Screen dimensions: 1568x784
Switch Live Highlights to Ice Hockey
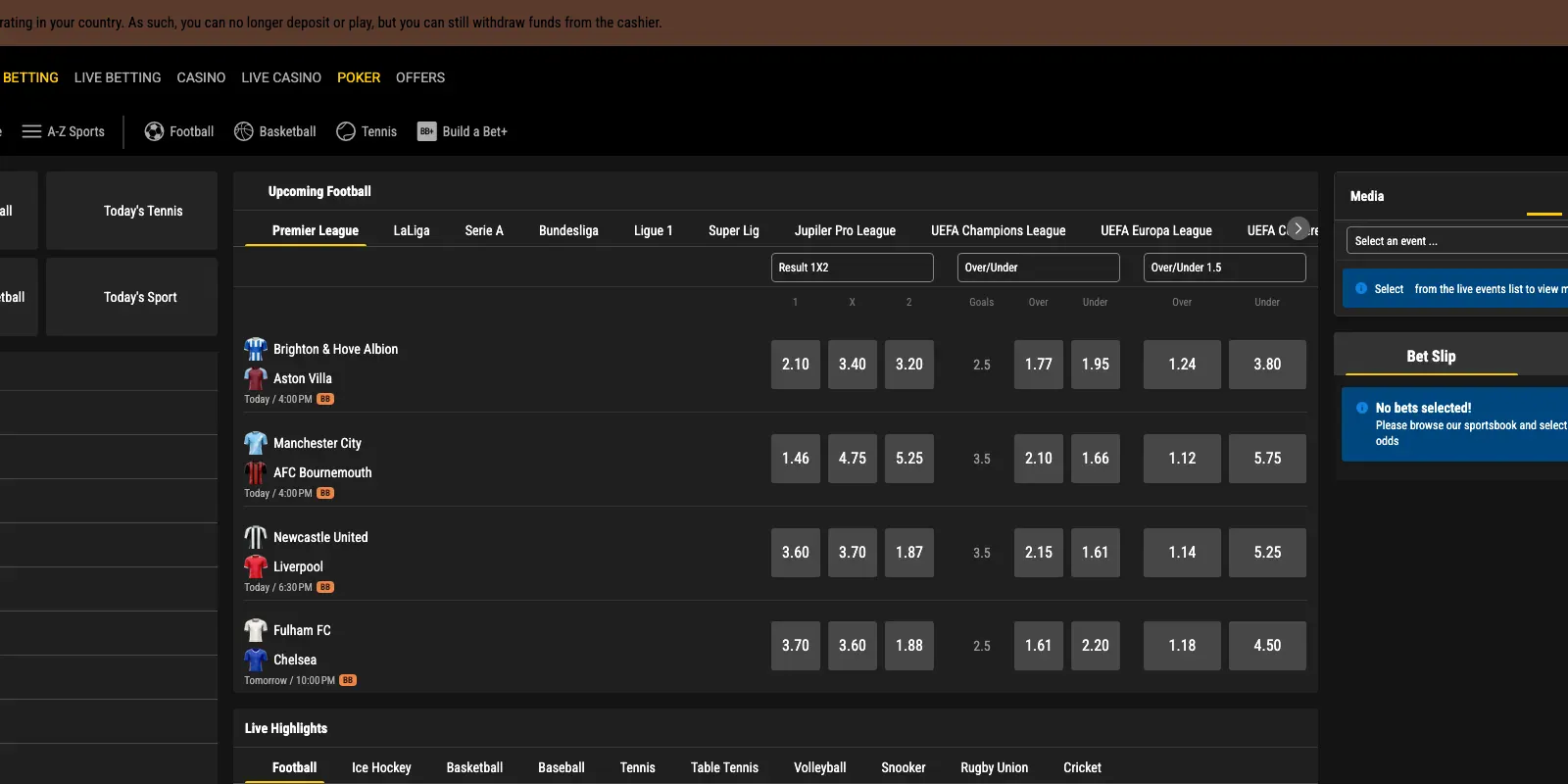point(381,767)
